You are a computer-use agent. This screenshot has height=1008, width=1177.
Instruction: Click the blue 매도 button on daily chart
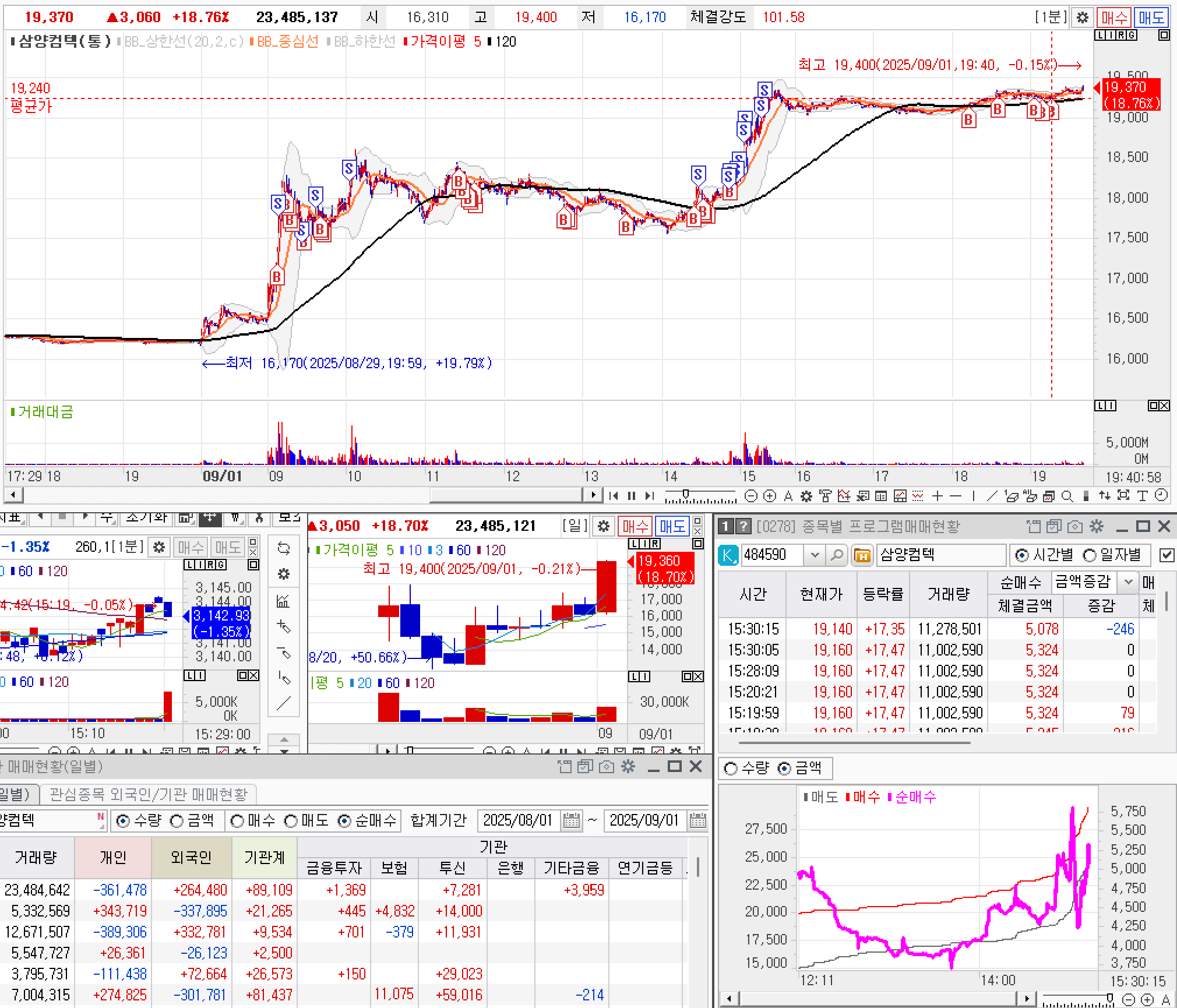(672, 527)
